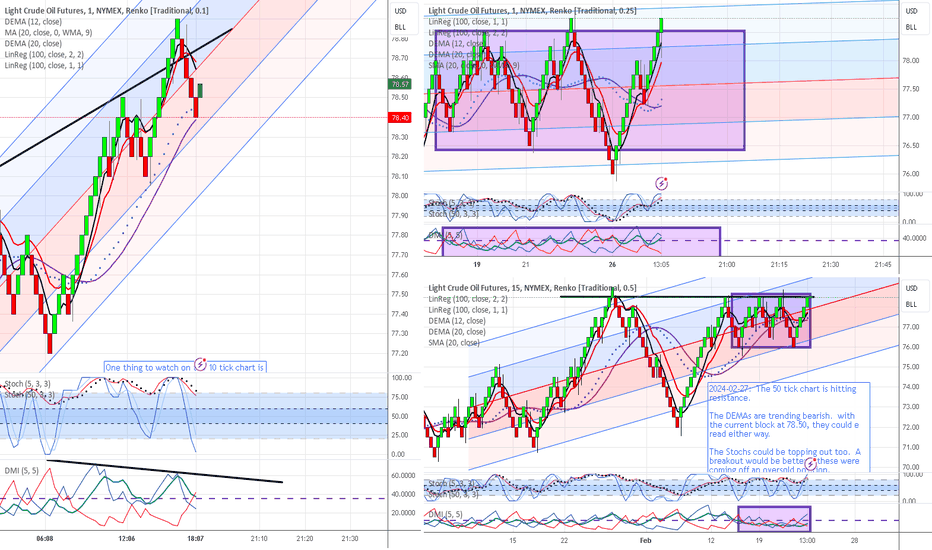Select SMA (20, close) legend in bottom-right chart
The width and height of the screenshot is (932, 550).
pyautogui.click(x=454, y=343)
